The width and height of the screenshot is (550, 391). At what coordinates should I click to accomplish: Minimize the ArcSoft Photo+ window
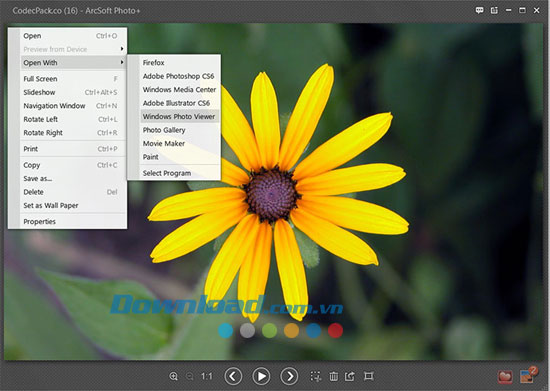(x=508, y=11)
